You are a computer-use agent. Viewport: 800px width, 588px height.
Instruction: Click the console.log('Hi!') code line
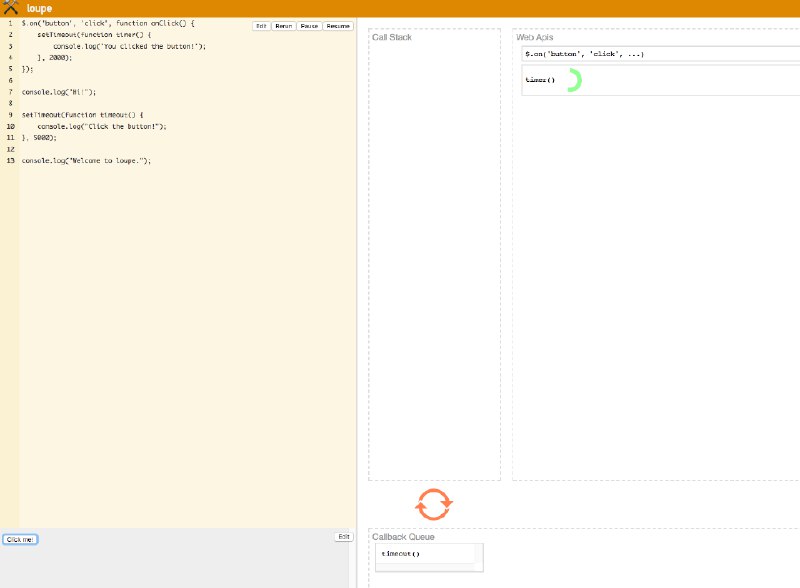[59, 92]
